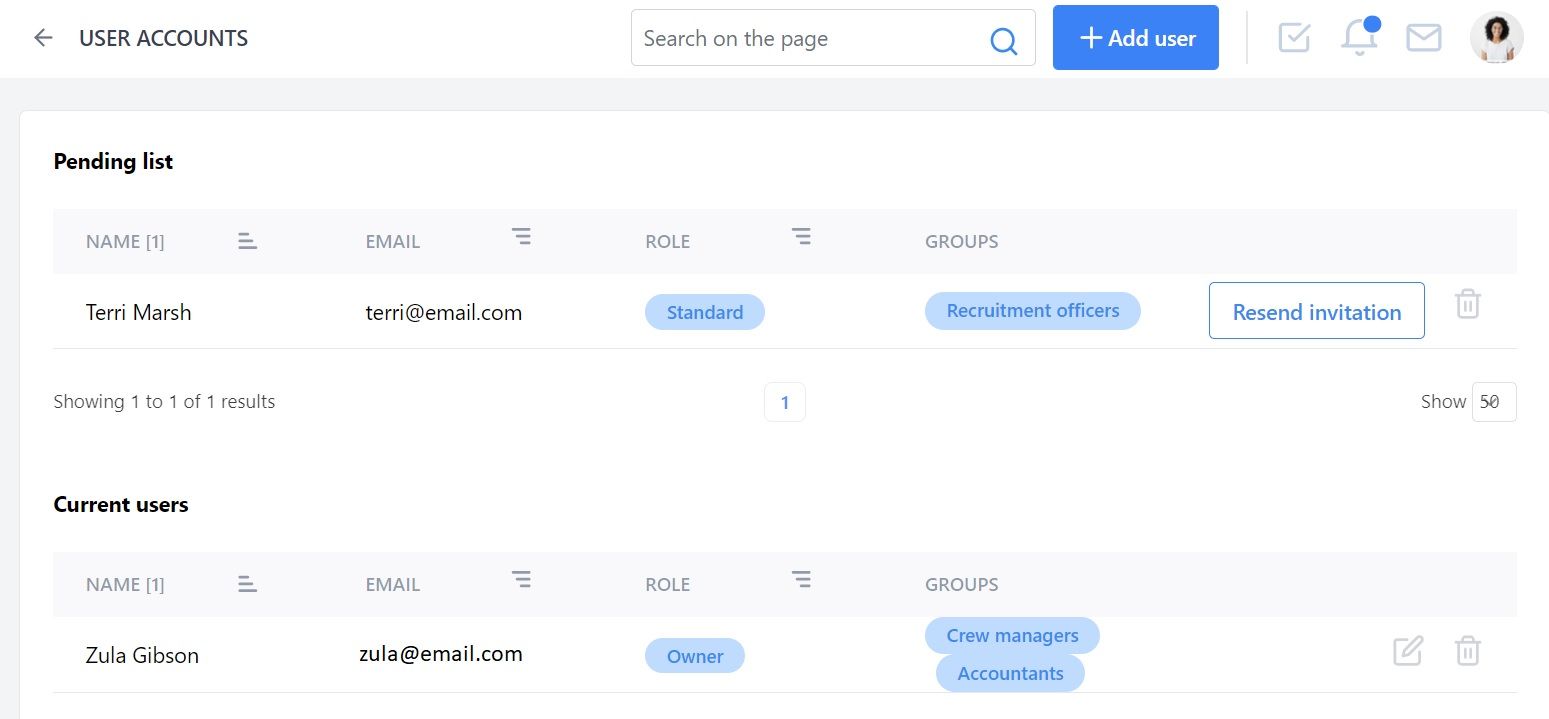The width and height of the screenshot is (1549, 719).
Task: Go back using the left arrow icon
Action: click(x=43, y=38)
